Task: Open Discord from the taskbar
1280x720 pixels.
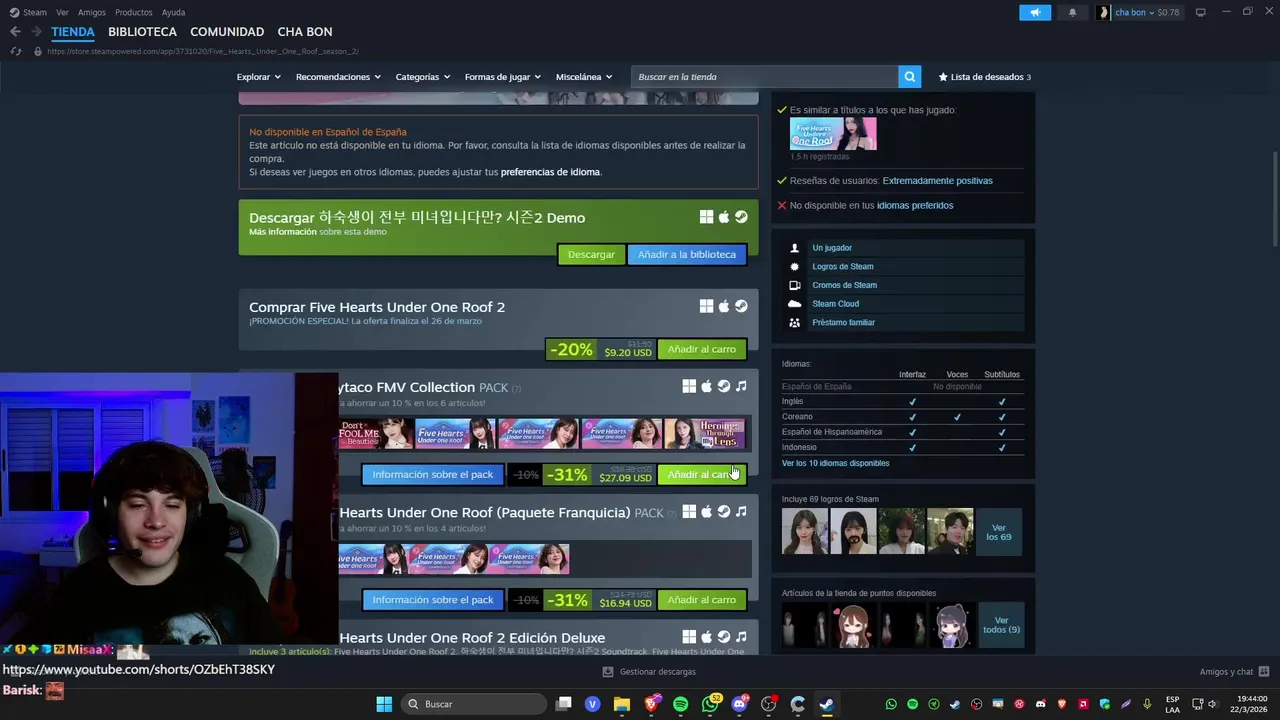Action: 740,704
